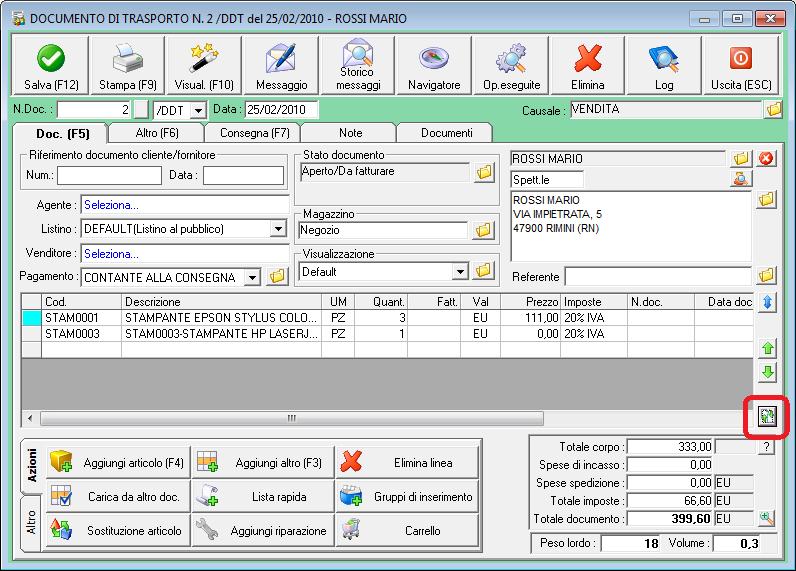796x571 pixels.
Task: Expand the Visualizzazione Default dropdown
Action: click(x=460, y=271)
